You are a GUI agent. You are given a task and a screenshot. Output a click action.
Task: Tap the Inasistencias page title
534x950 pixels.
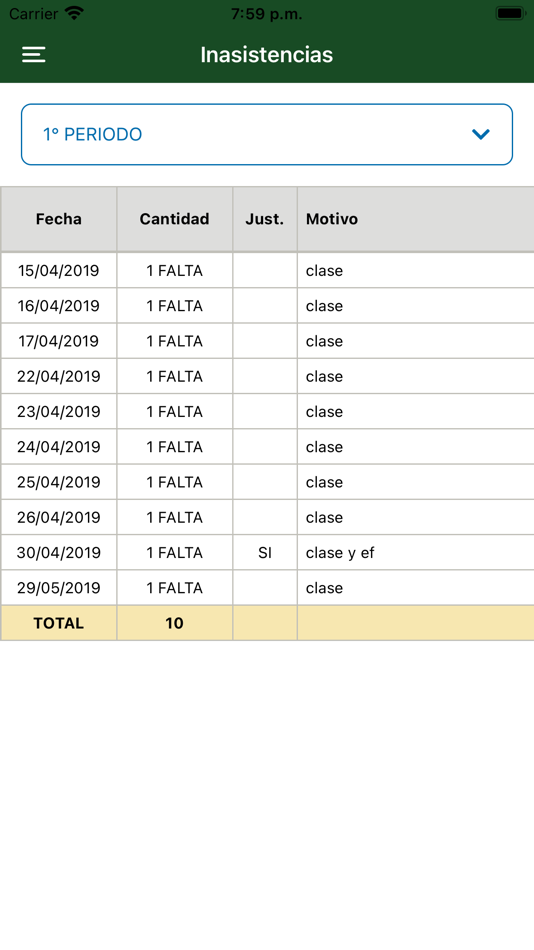267,55
